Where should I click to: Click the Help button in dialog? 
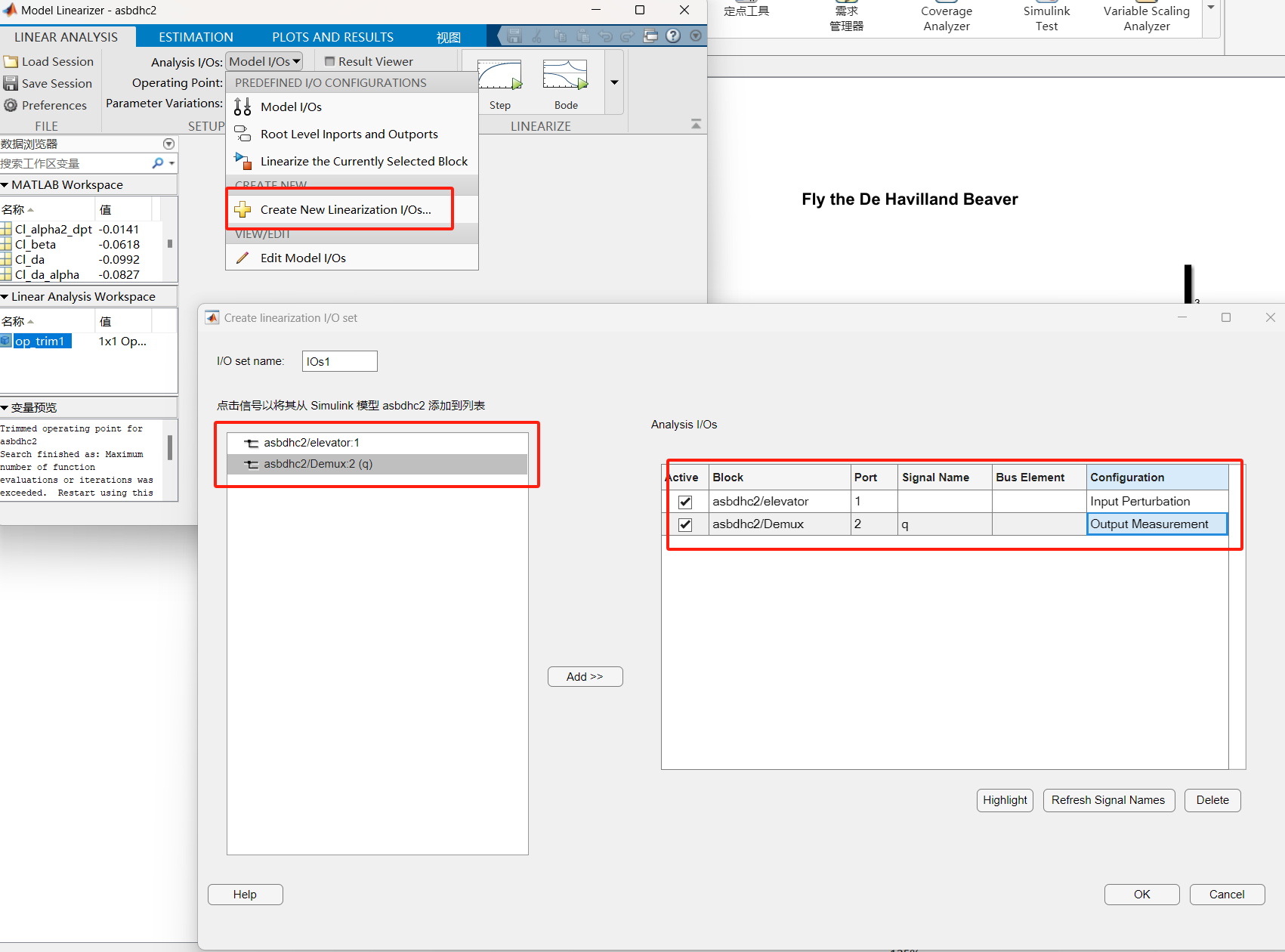pyautogui.click(x=245, y=895)
